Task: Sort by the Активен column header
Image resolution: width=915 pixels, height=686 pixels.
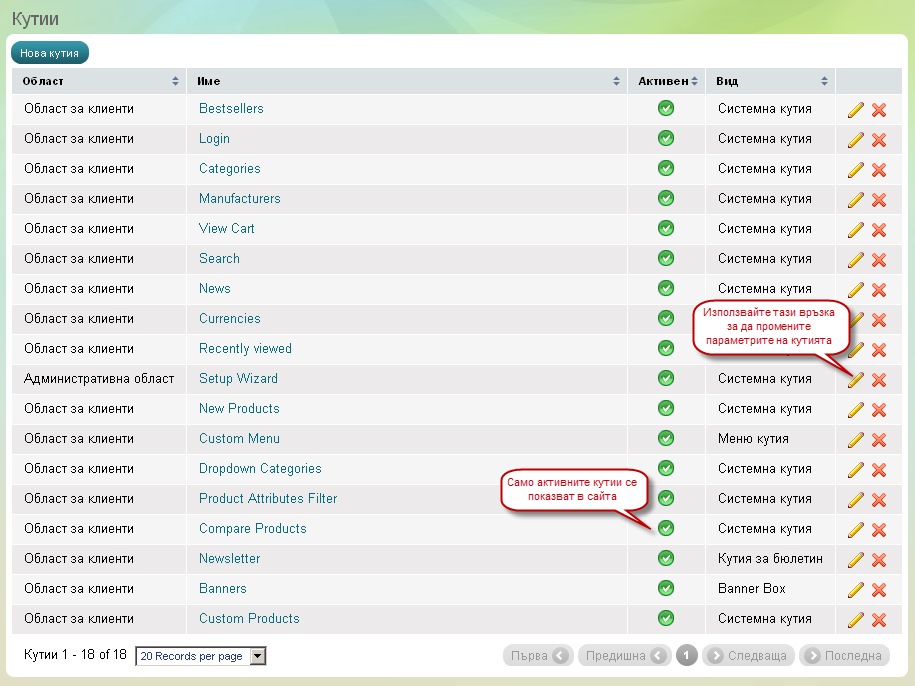Action: coord(665,81)
